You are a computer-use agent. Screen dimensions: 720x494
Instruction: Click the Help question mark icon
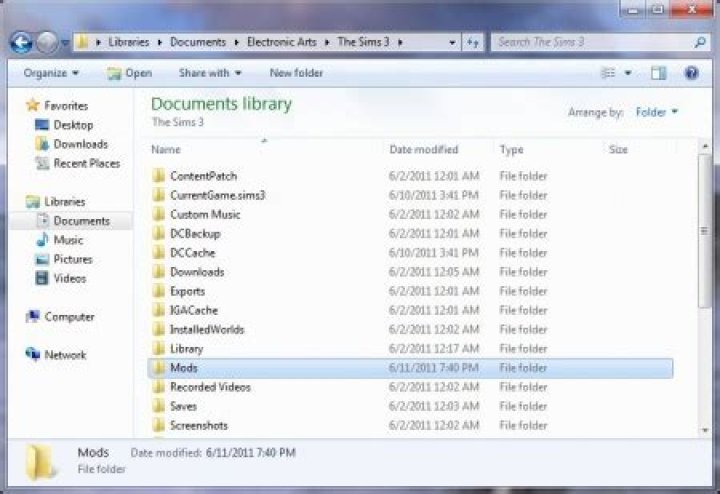click(691, 73)
